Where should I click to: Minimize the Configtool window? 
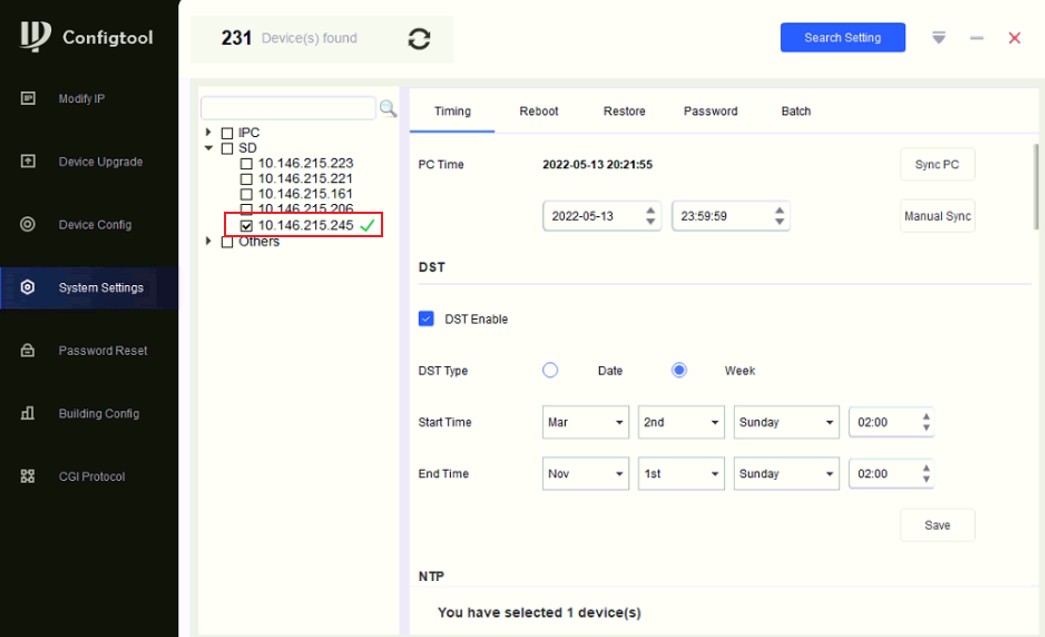[977, 38]
